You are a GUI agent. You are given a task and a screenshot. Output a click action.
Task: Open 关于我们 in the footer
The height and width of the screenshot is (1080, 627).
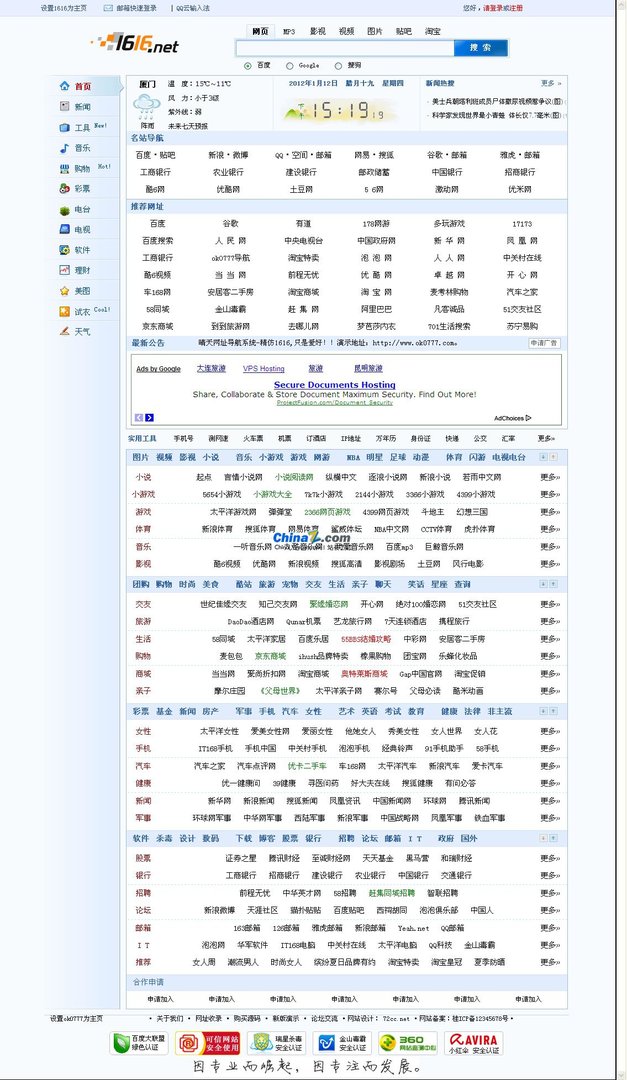pos(169,1018)
